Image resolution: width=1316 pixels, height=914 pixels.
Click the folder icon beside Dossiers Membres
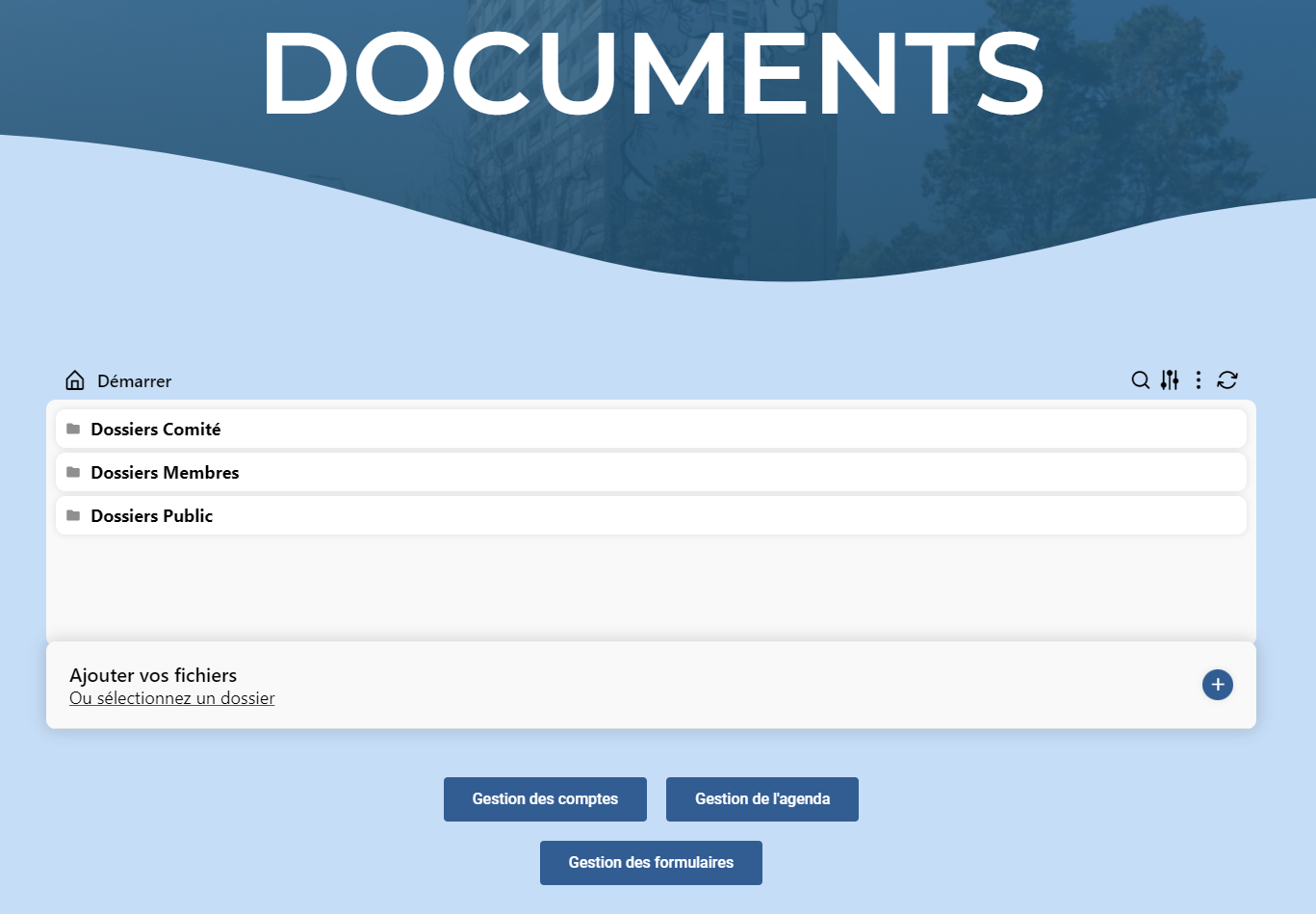73,472
